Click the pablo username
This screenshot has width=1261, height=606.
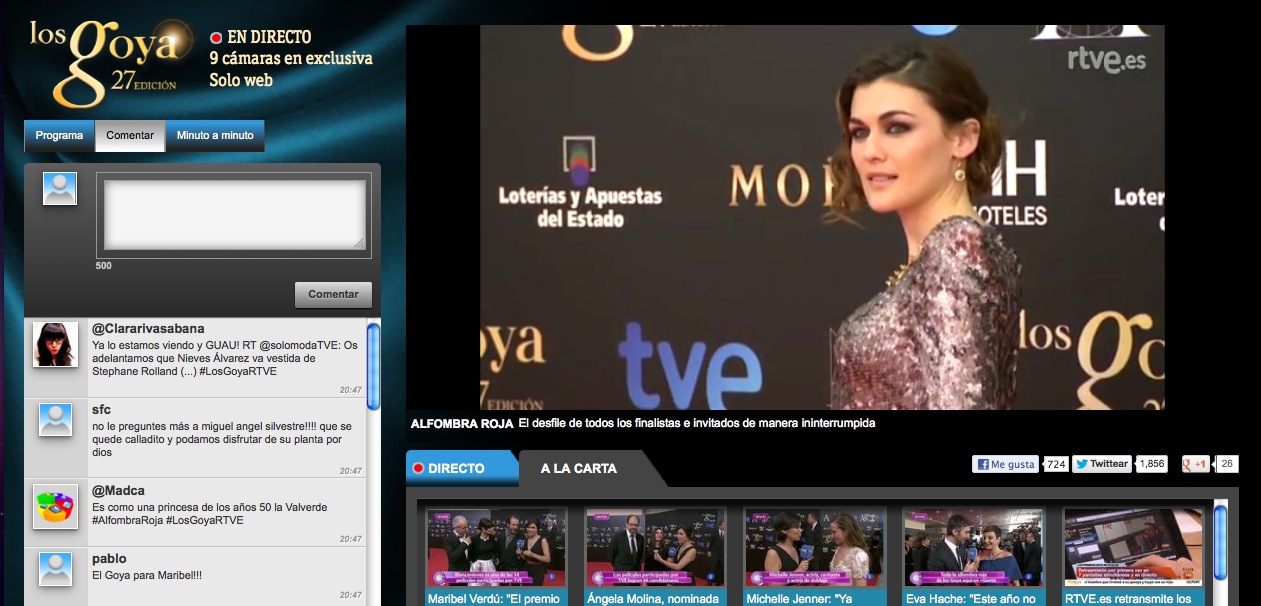109,559
